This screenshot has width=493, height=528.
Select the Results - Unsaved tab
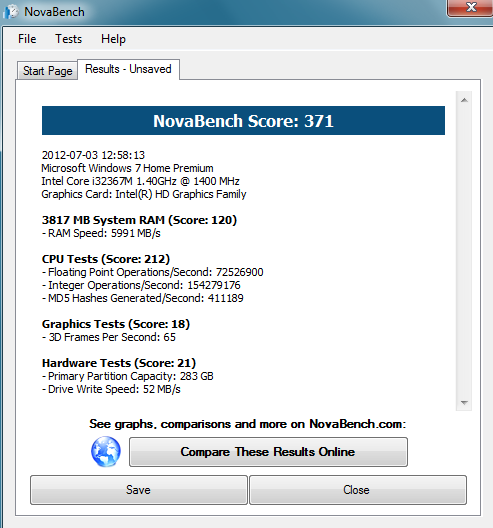128,69
